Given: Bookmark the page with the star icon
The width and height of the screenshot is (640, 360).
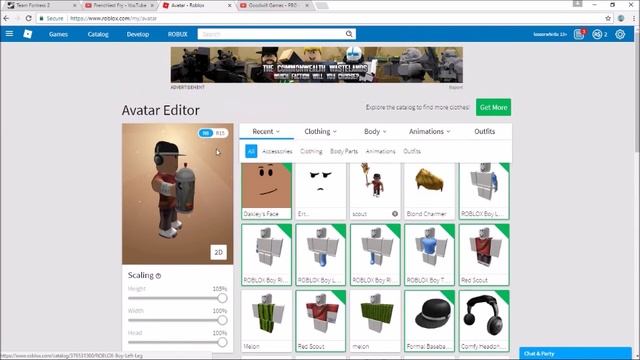Looking at the screenshot, I should click(608, 18).
